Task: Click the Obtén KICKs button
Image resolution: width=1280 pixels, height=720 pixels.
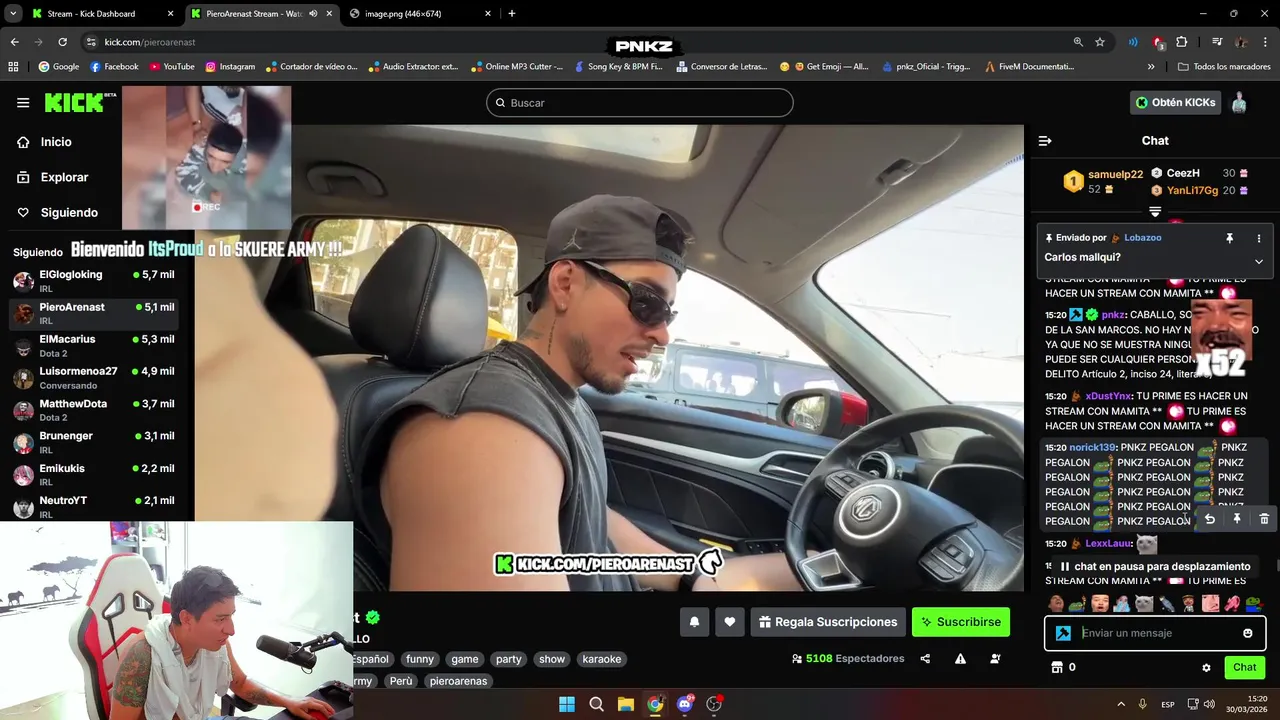Action: [x=1176, y=102]
